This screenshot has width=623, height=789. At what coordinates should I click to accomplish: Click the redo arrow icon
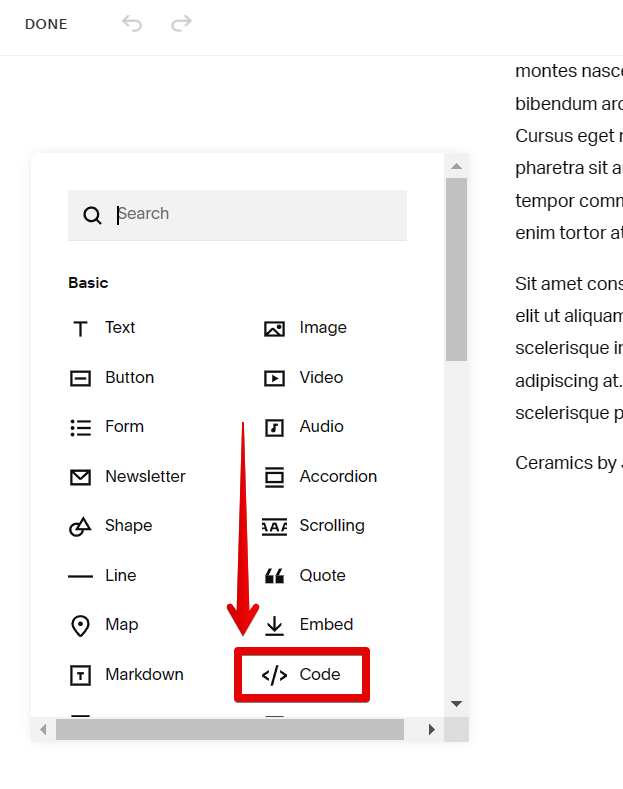(x=181, y=23)
